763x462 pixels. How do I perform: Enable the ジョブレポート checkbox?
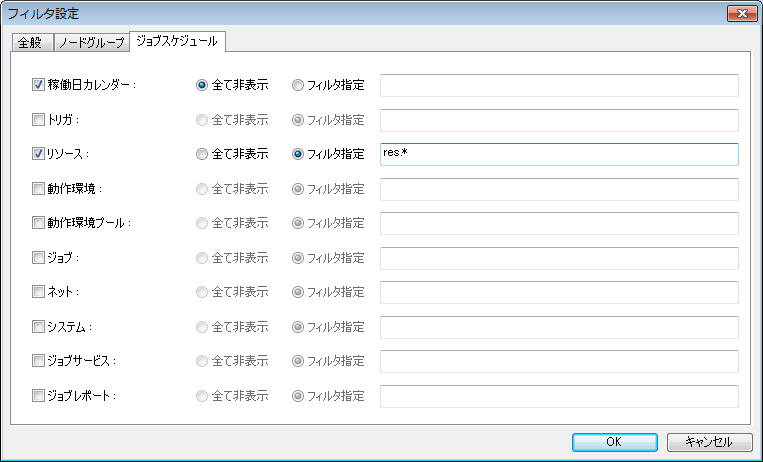[38, 396]
